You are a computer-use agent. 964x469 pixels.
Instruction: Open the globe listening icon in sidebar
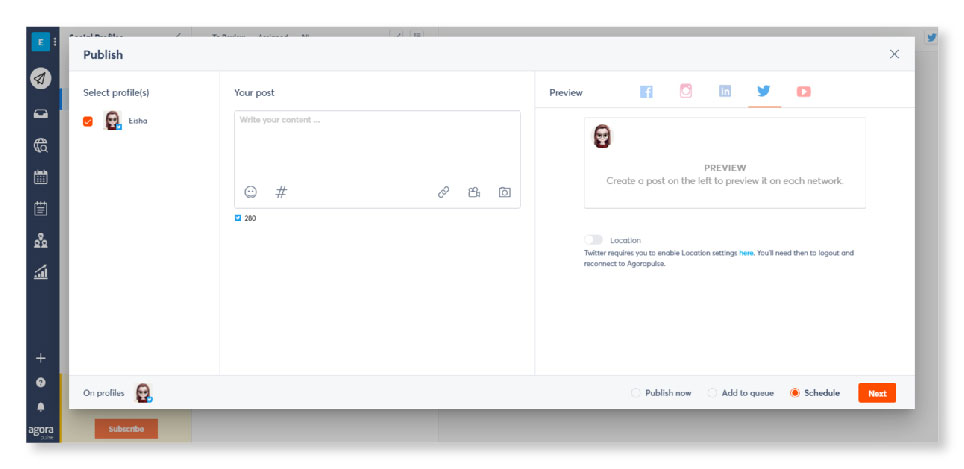pos(41,146)
